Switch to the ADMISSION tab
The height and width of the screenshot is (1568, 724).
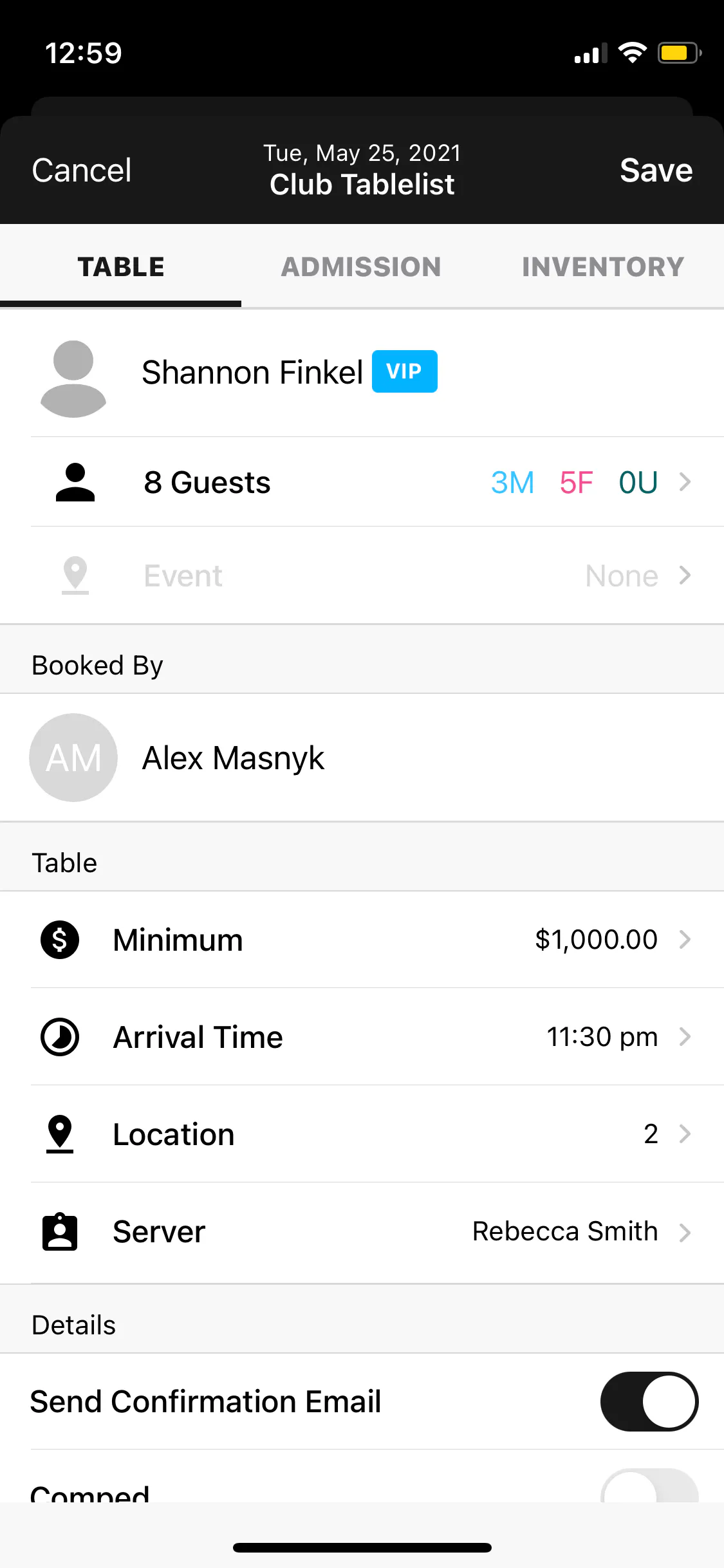point(361,267)
